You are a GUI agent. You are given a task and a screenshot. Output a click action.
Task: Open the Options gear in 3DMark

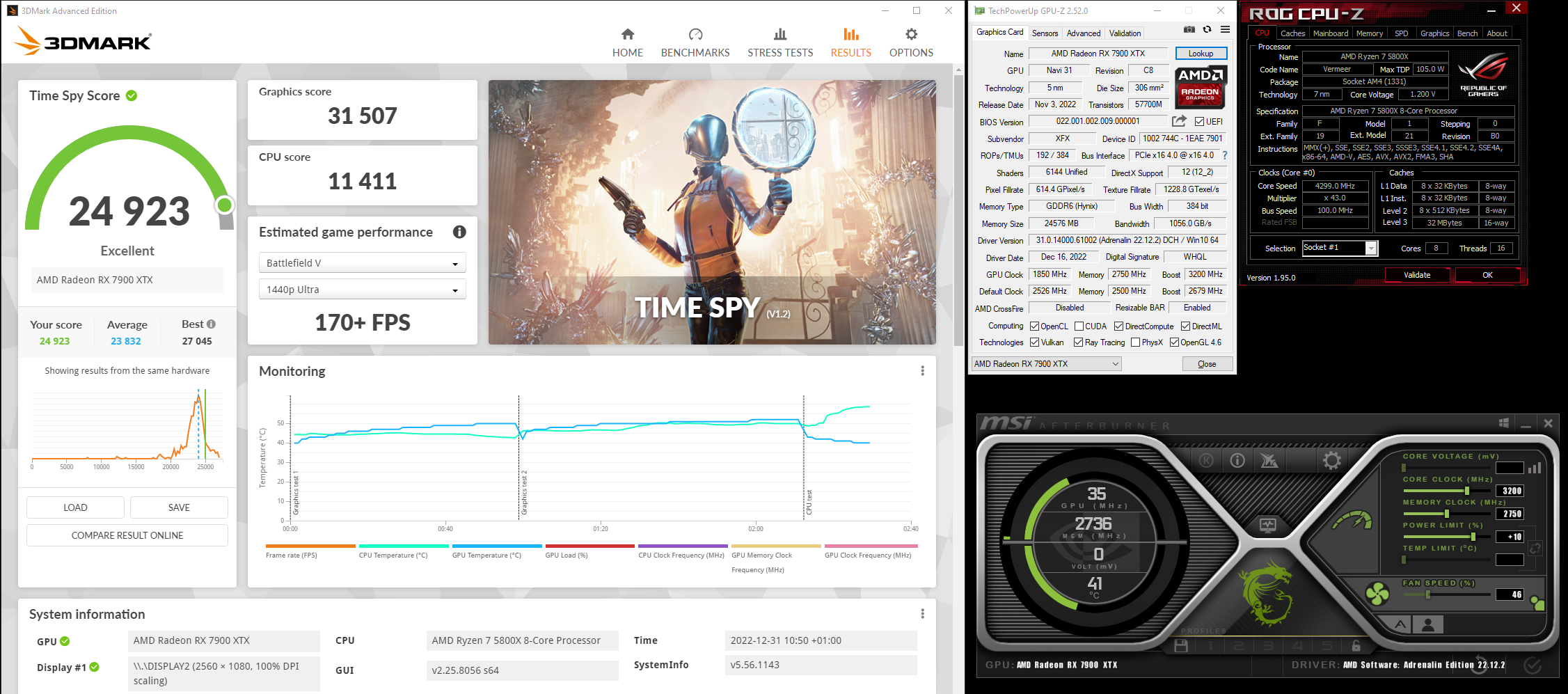(911, 42)
